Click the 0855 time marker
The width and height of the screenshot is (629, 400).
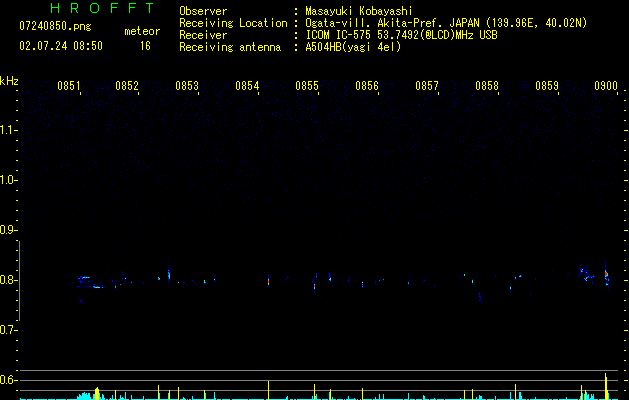tap(307, 86)
